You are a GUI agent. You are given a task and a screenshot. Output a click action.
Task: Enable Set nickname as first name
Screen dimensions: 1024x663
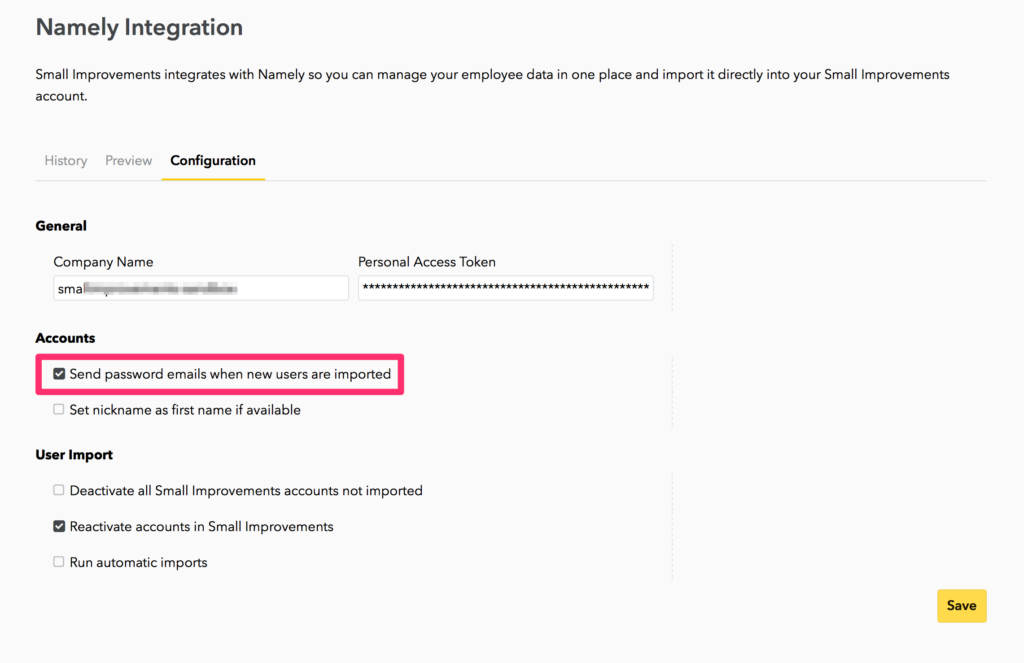[59, 410]
